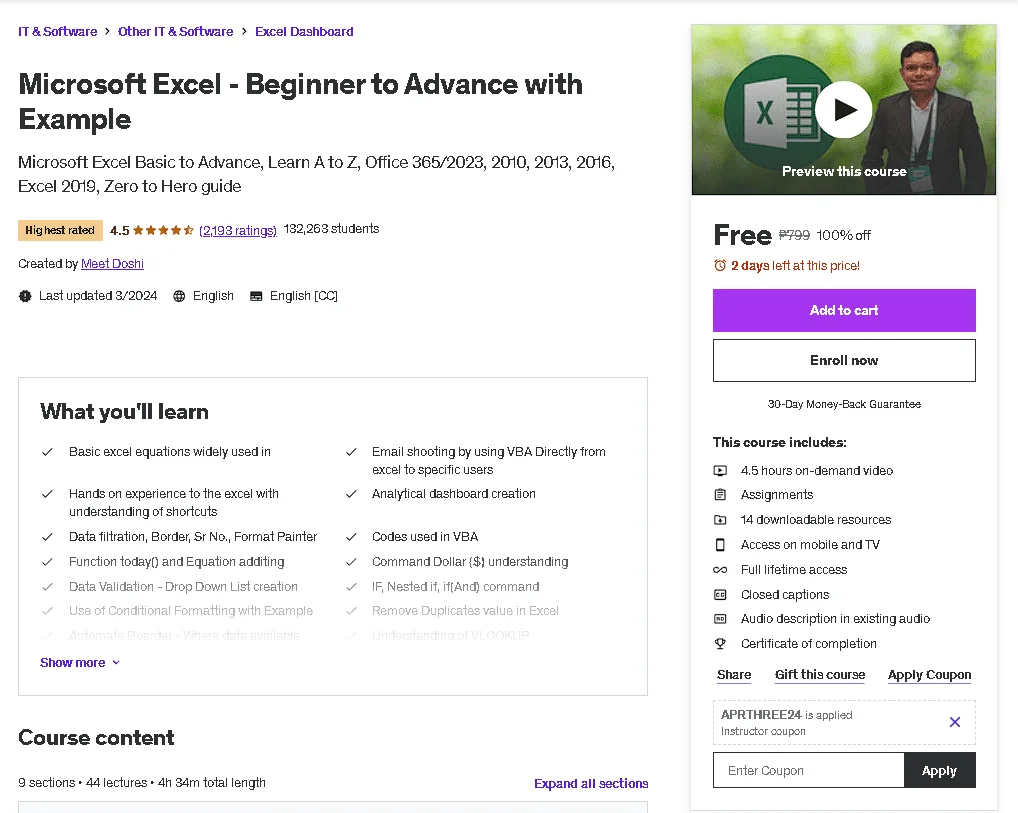
Task: Click the Show more chevron arrow
Action: [116, 662]
